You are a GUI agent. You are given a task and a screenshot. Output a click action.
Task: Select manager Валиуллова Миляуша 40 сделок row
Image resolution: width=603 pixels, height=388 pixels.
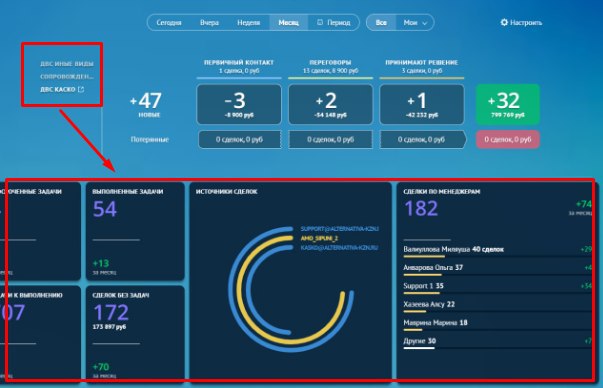[497, 251]
